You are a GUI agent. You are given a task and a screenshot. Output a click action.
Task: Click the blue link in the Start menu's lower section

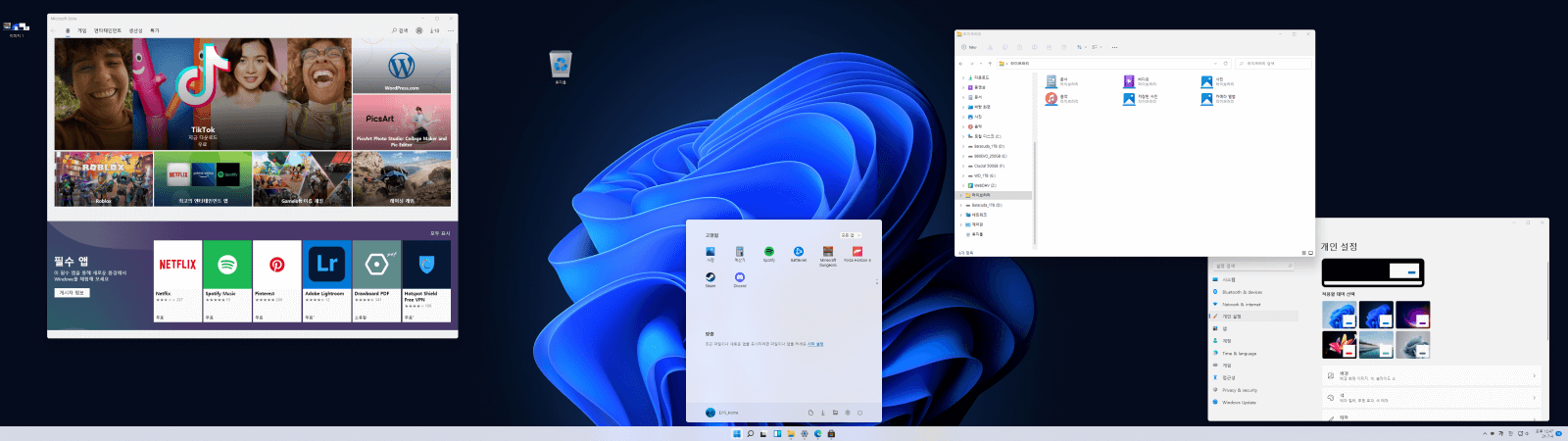coord(815,344)
